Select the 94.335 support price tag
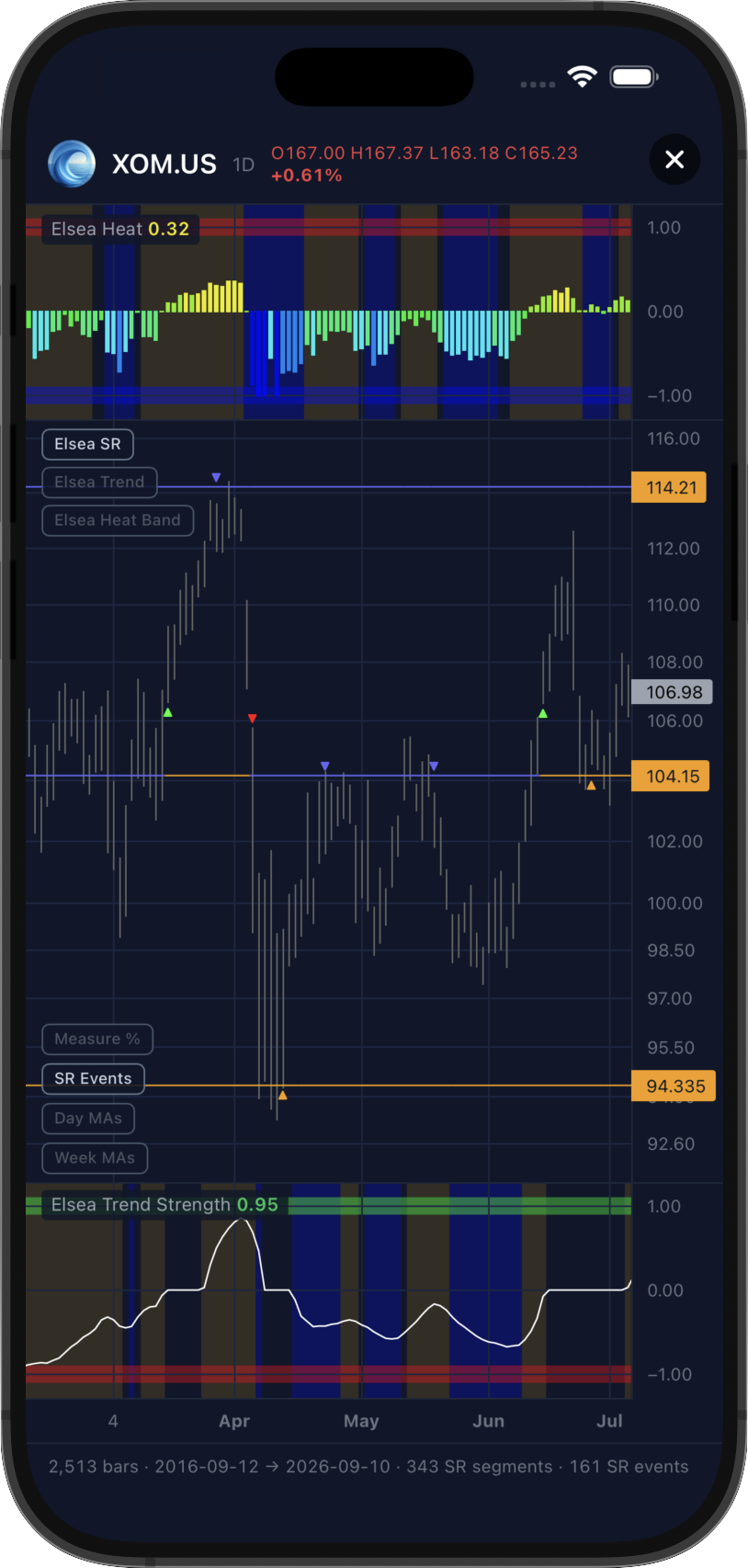 tap(674, 1085)
